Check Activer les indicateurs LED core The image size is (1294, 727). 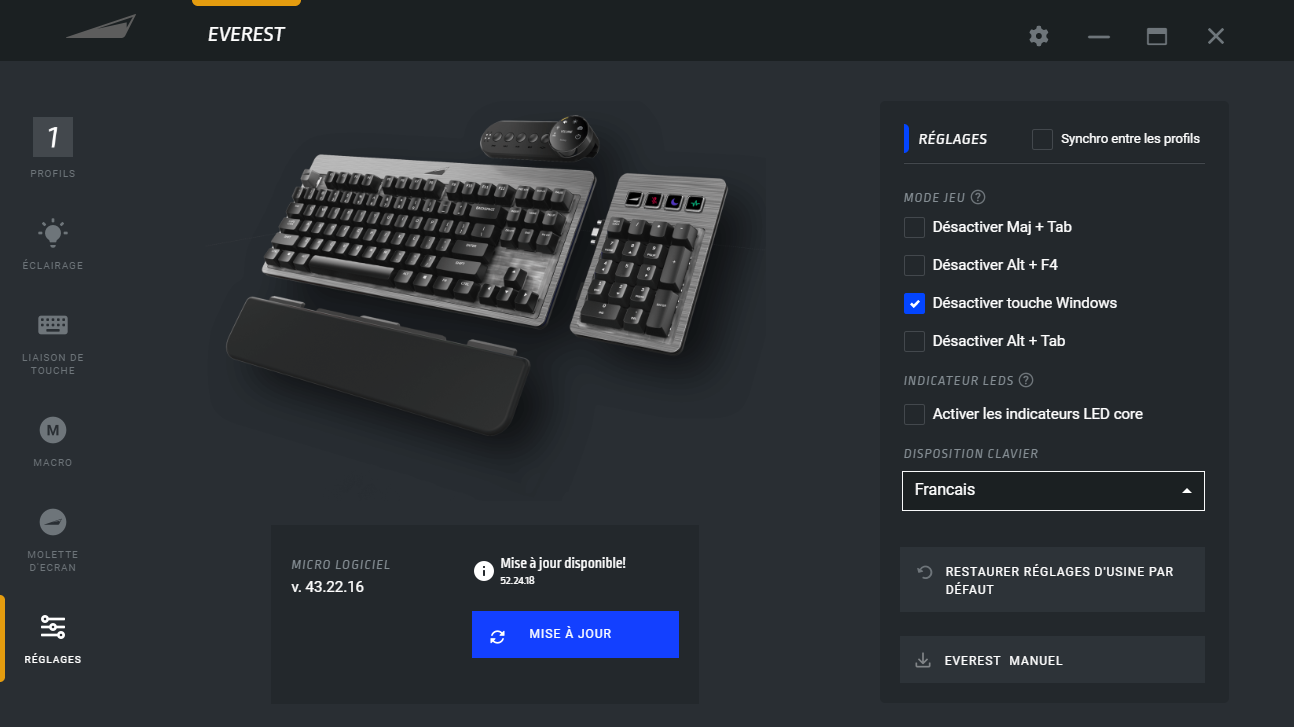point(914,414)
